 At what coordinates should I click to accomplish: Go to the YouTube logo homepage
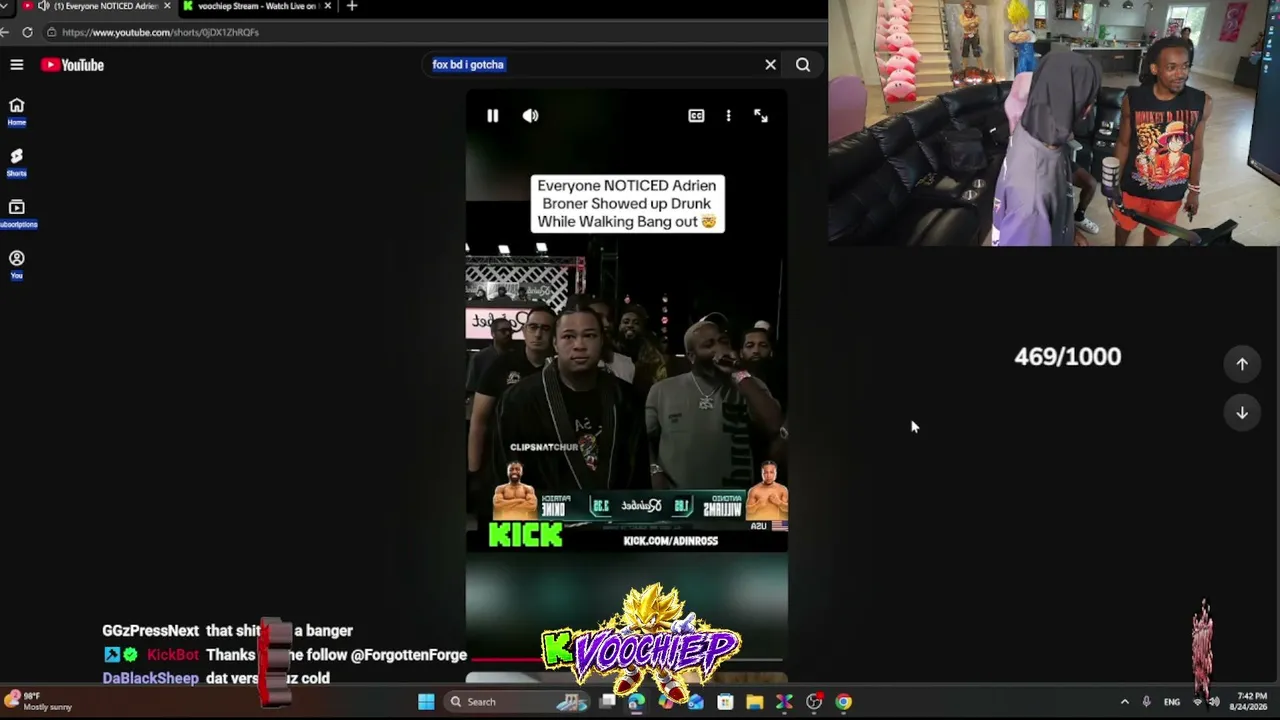point(72,65)
